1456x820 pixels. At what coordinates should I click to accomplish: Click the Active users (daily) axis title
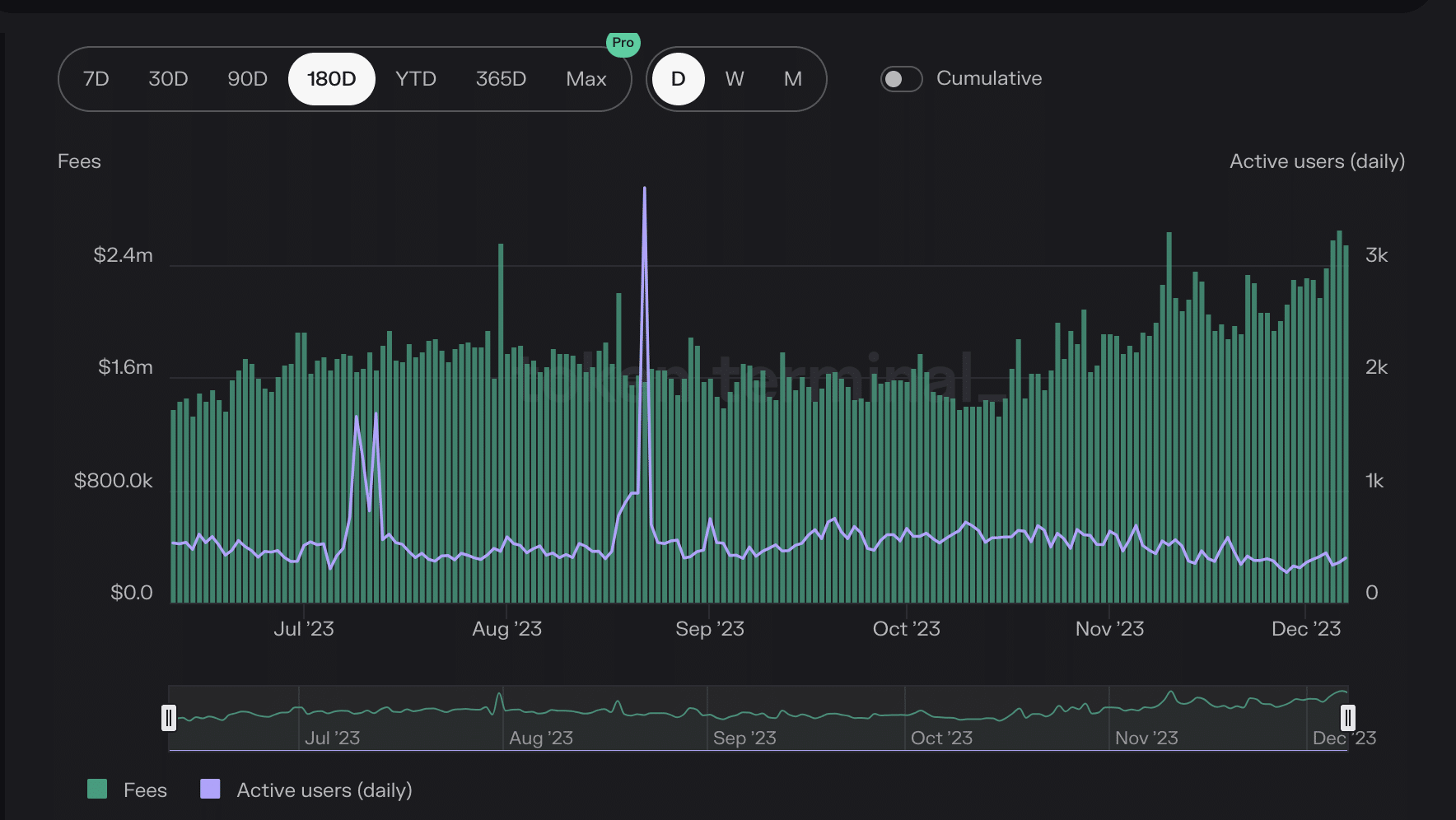(x=1317, y=161)
